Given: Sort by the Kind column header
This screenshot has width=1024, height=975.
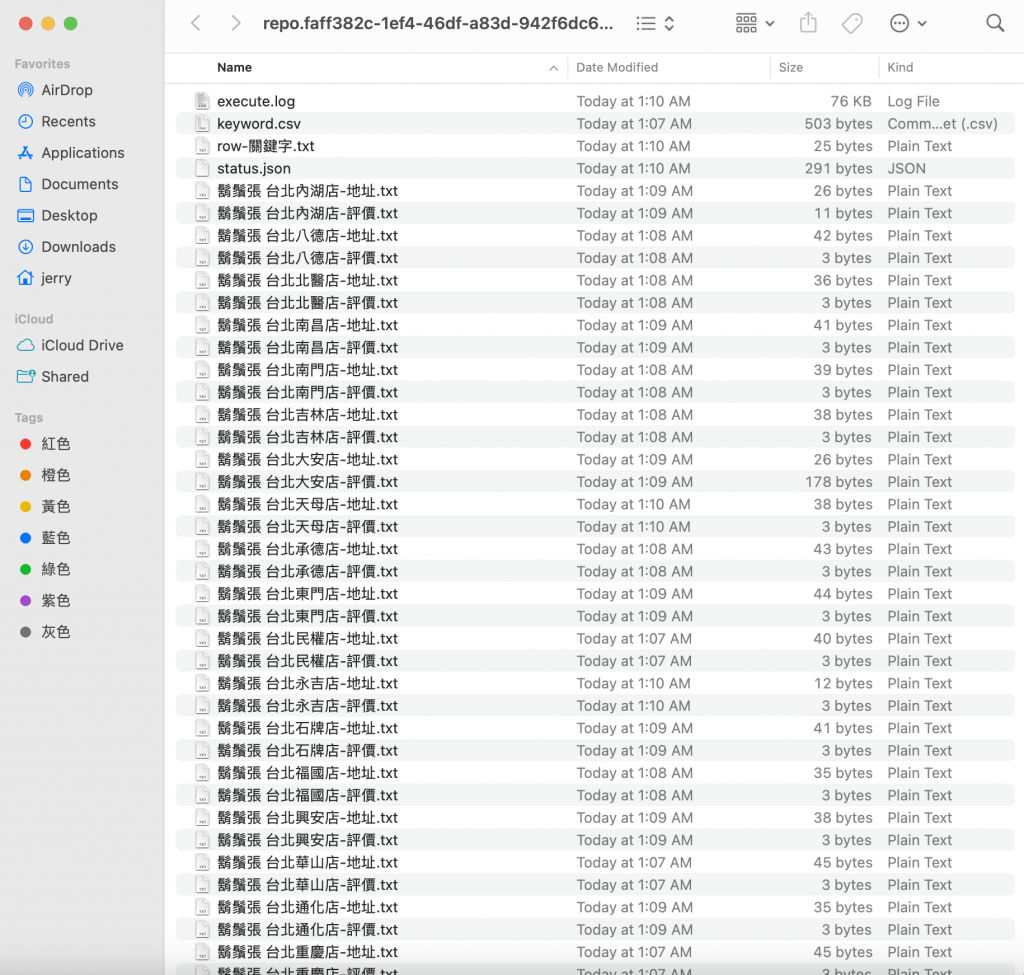Looking at the screenshot, I should (900, 67).
